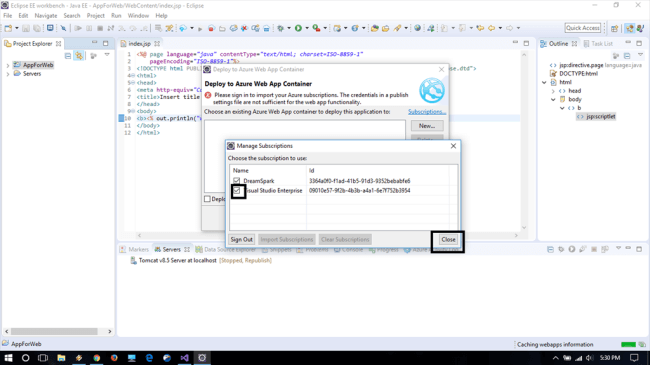Click the Project Explorer horizontal scrollbar
The width and height of the screenshot is (650, 365).
54,331
